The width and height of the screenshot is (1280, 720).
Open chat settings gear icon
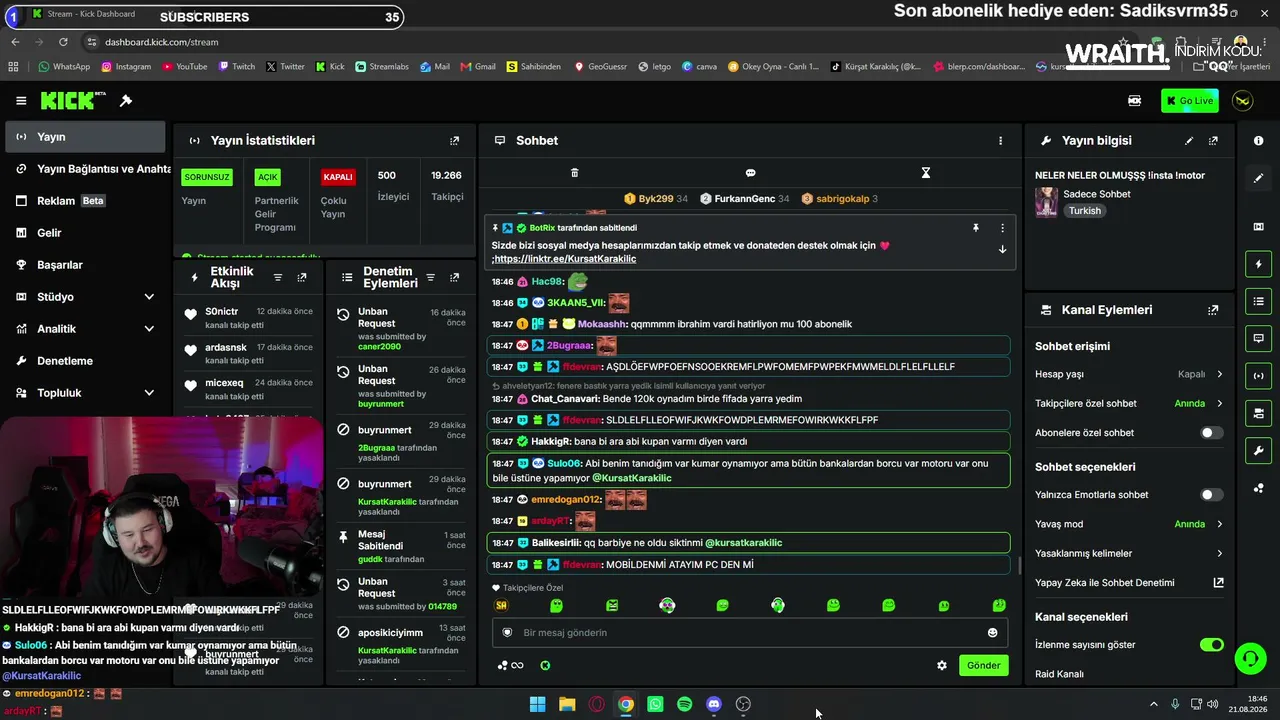(941, 666)
